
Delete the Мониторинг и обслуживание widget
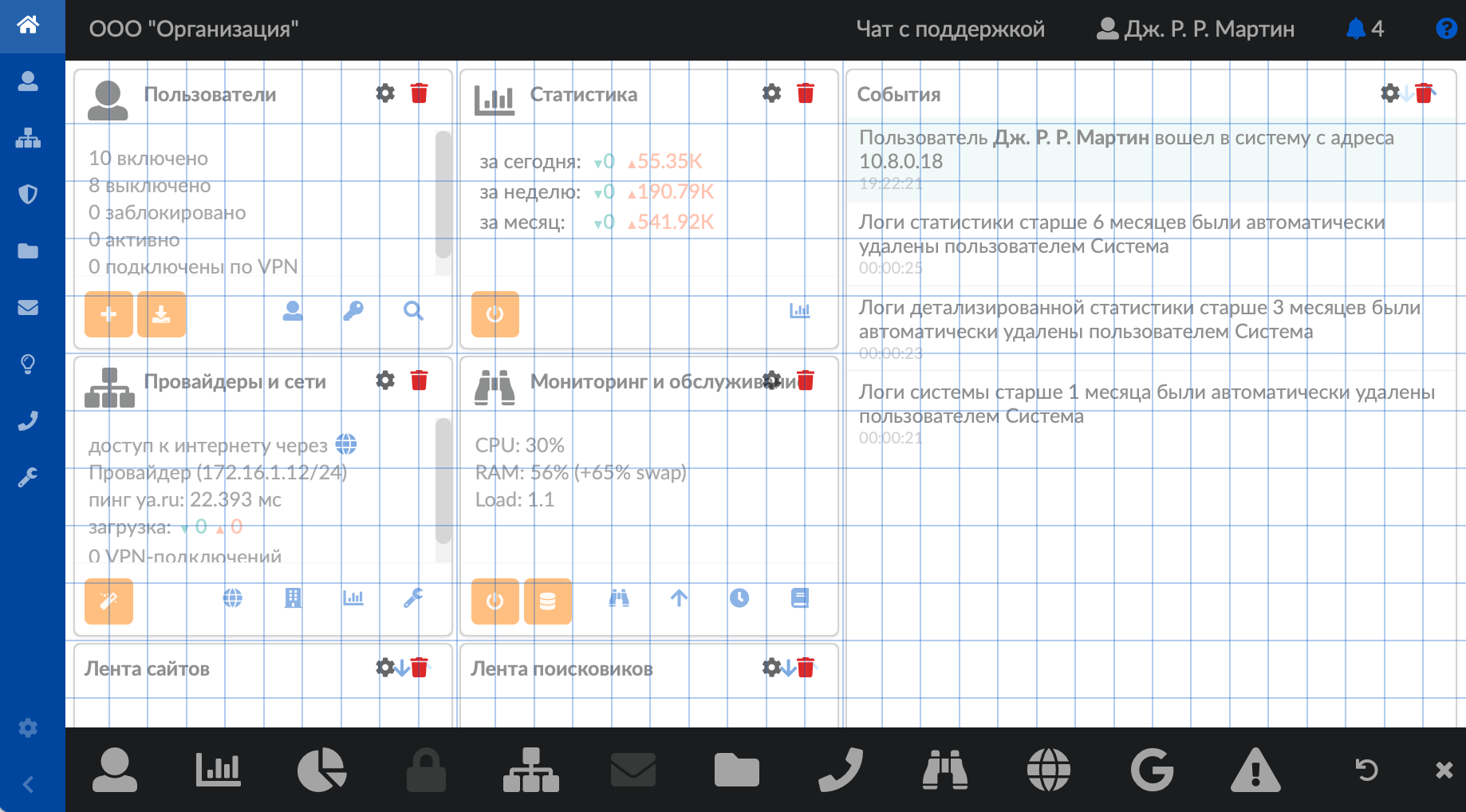click(806, 380)
